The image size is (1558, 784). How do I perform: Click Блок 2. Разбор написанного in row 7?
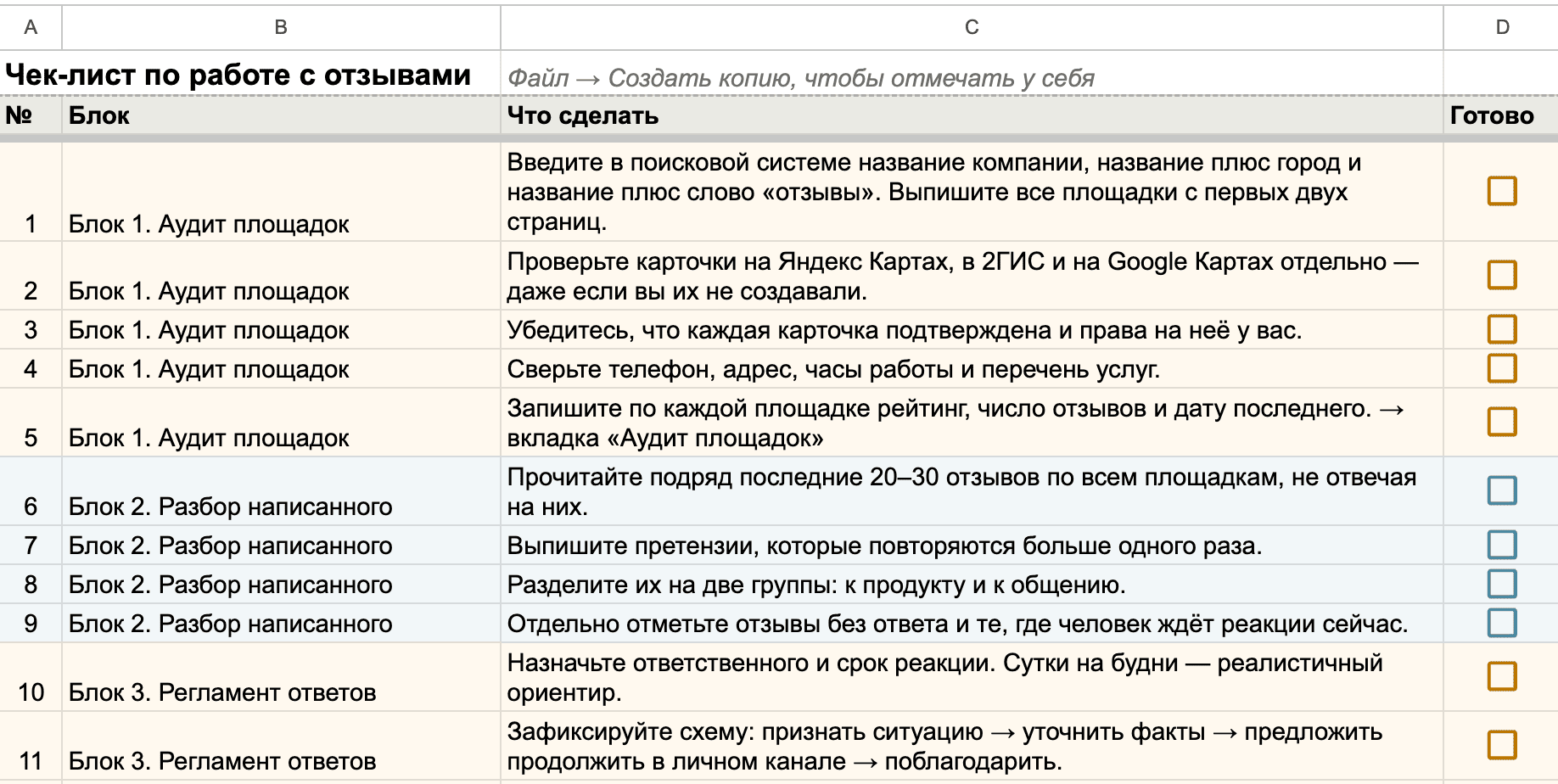click(x=281, y=545)
